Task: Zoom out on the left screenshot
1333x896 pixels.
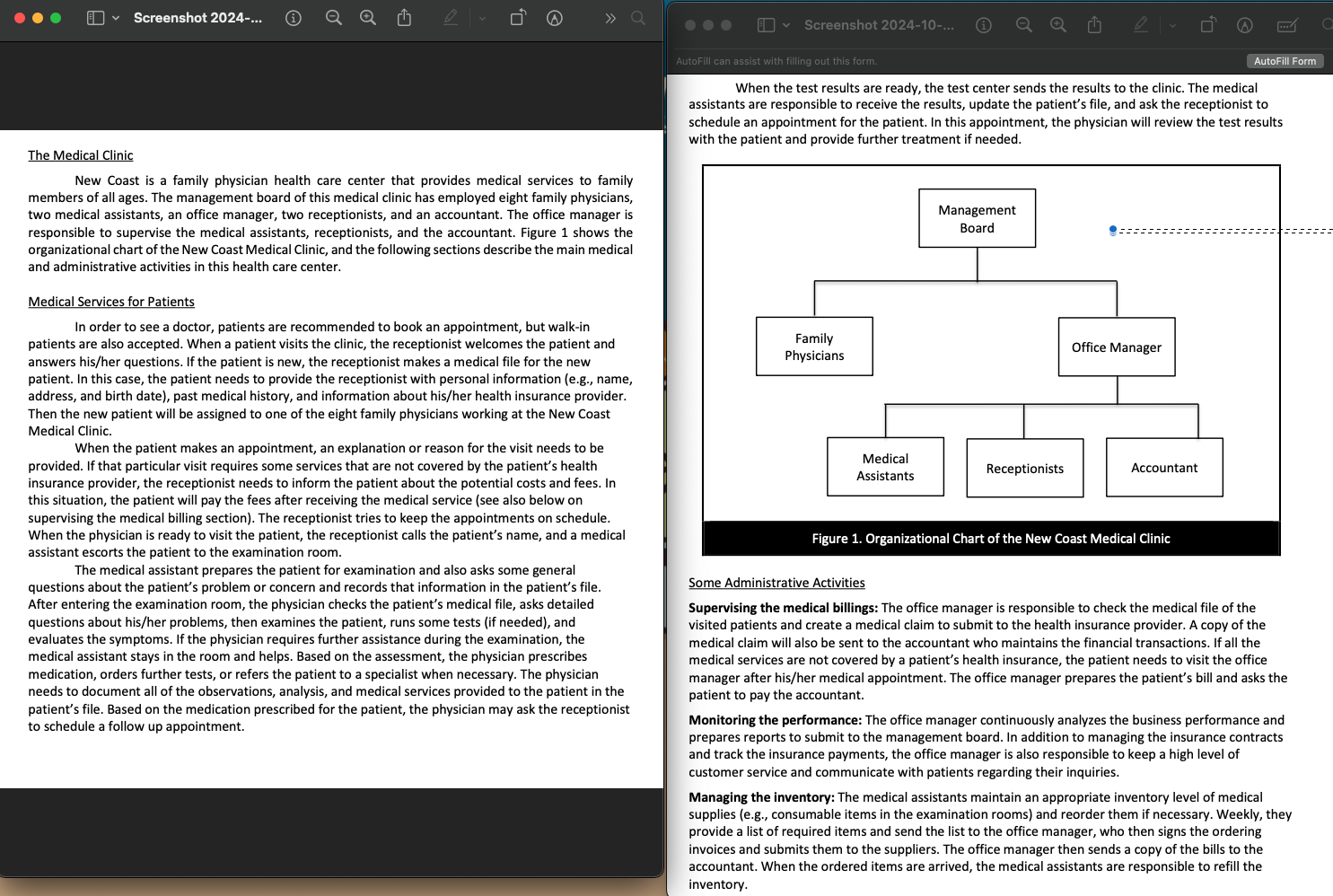Action: [333, 17]
